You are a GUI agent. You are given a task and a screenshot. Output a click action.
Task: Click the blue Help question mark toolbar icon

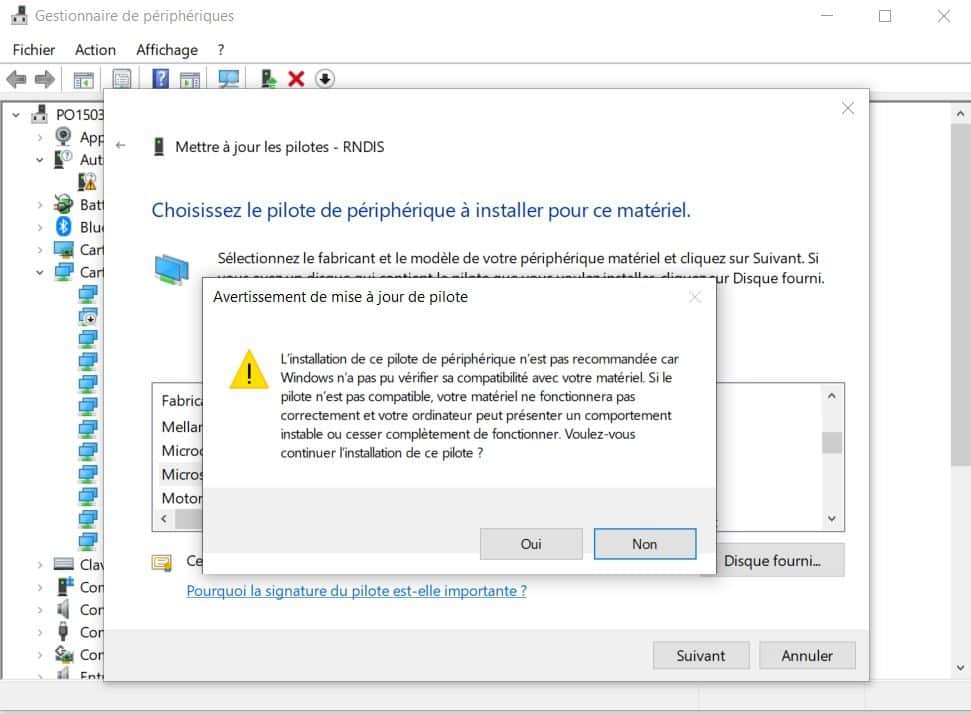point(160,79)
